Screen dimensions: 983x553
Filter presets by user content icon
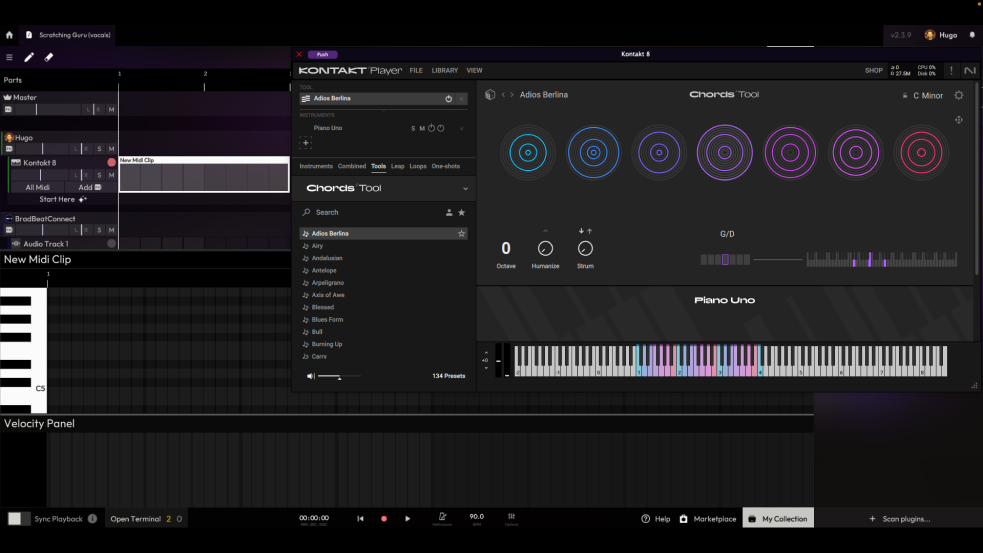click(x=449, y=213)
